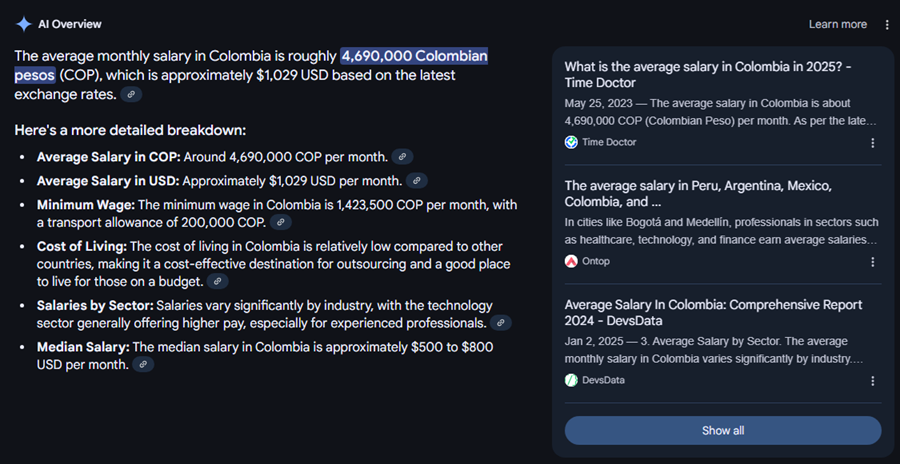Screen dimensions: 900x464
Task: Click link icon after the Median Salary bullet
Action: (x=143, y=364)
